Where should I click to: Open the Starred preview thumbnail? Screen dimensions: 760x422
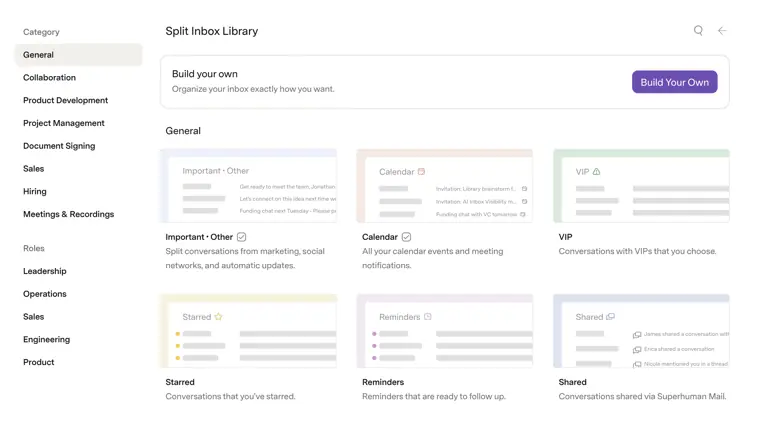[249, 331]
